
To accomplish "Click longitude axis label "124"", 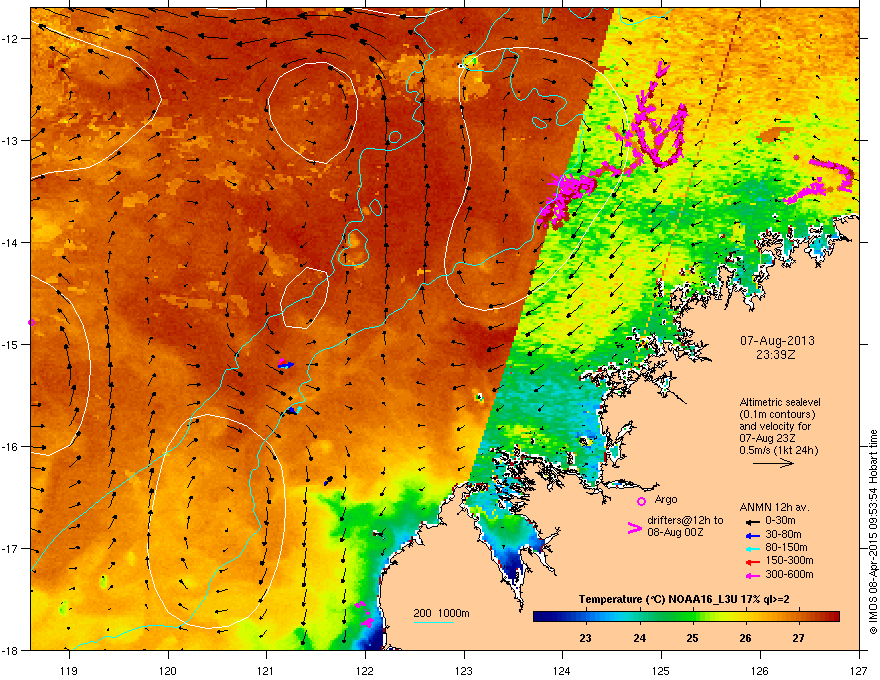I will click(562, 671).
